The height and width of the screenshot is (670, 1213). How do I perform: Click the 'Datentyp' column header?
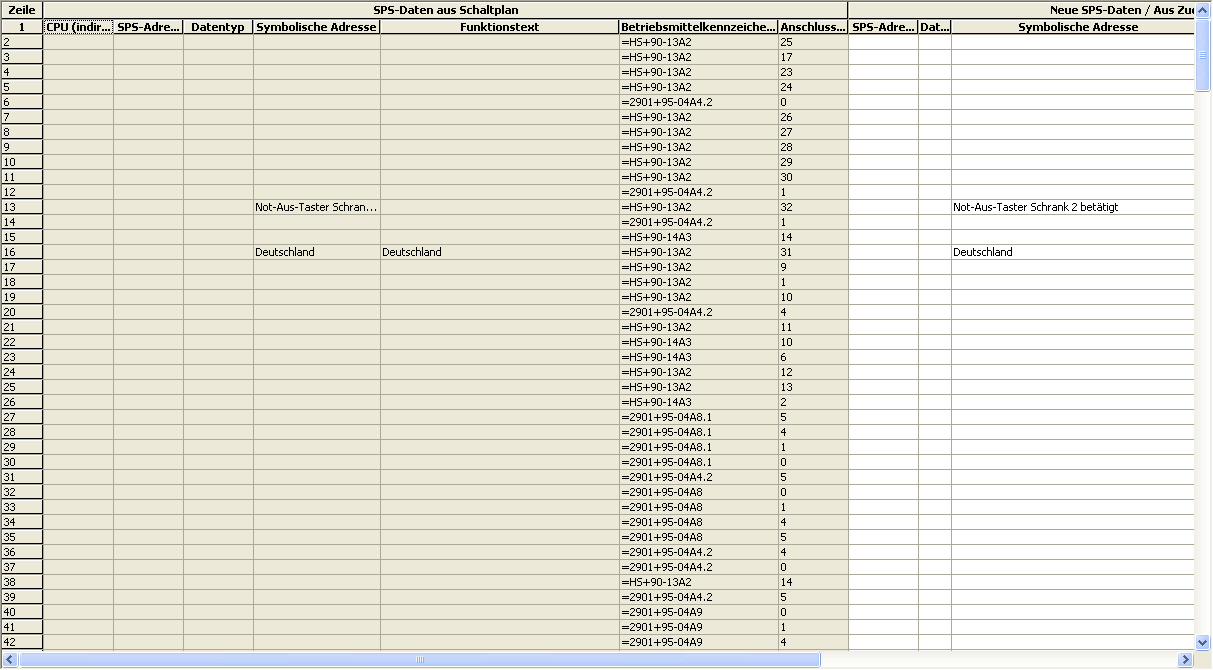point(218,27)
